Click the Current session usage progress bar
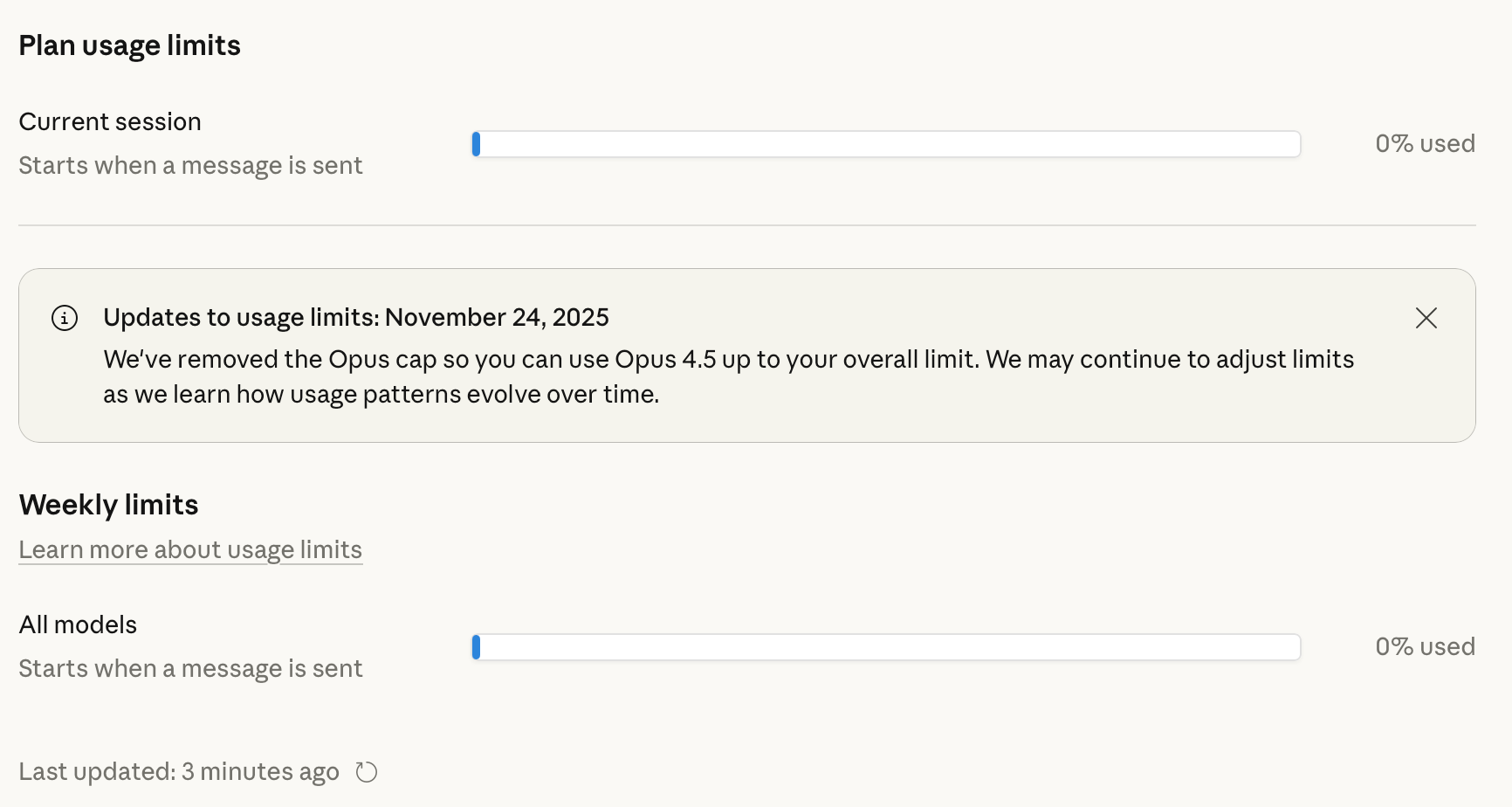 tap(886, 144)
